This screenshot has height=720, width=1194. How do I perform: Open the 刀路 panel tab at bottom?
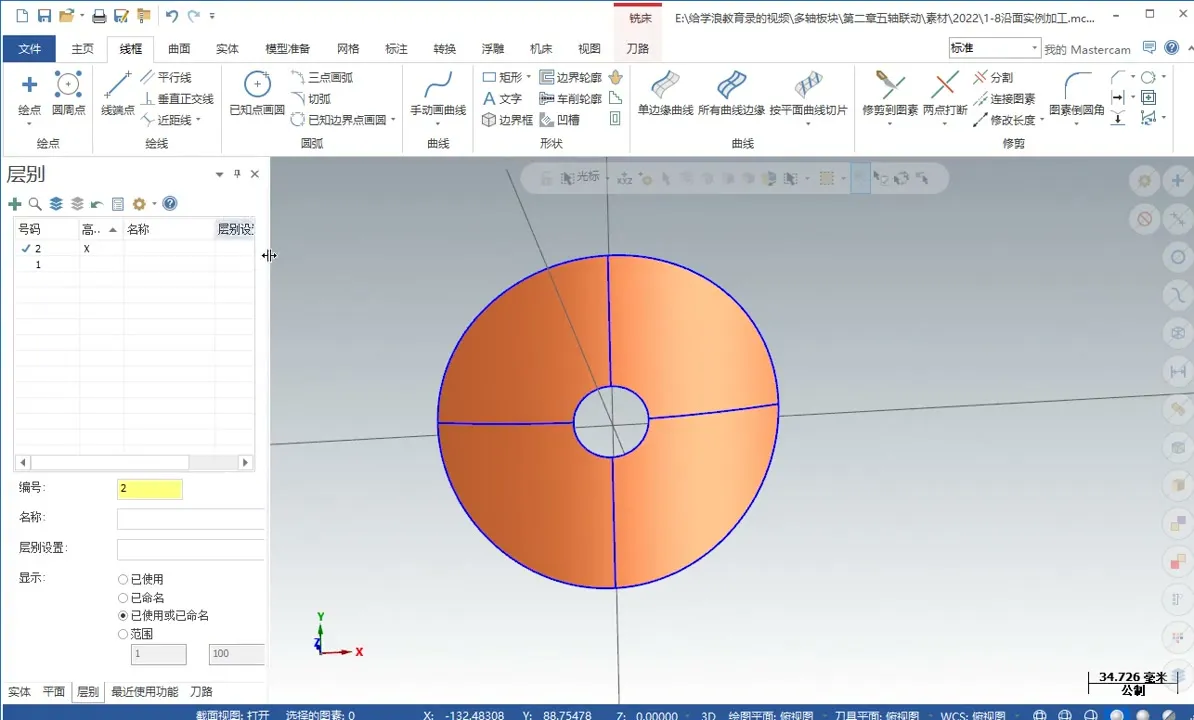(x=201, y=691)
